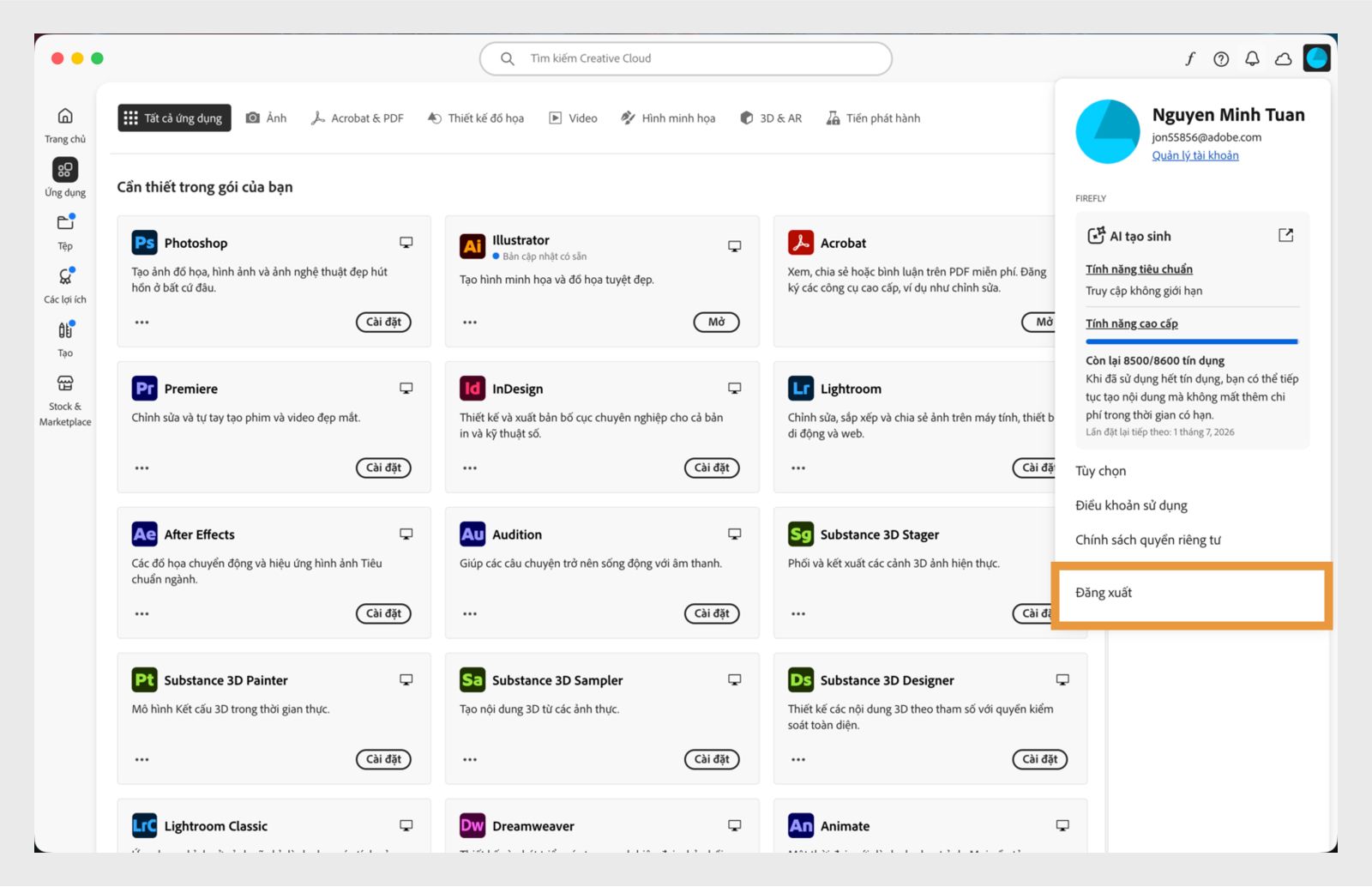Click the Illustrator Ai app icon
Viewport: 1372px width, 887px height.
(x=472, y=246)
